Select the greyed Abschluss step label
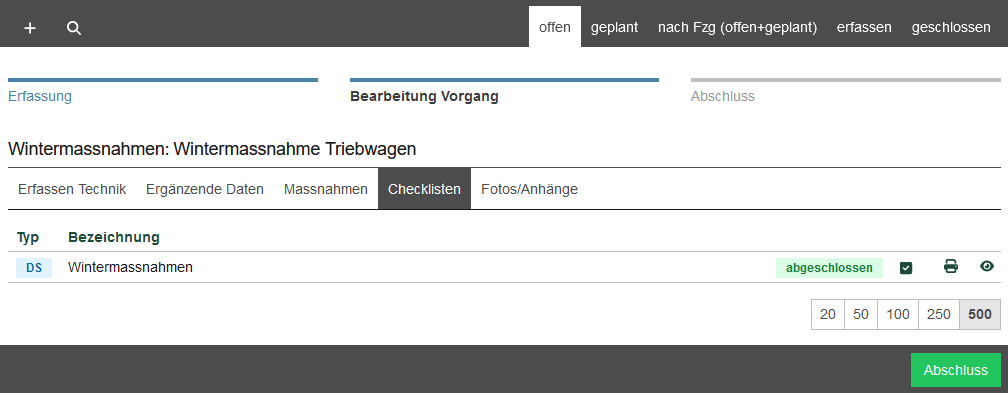The height and width of the screenshot is (393, 1008). click(x=723, y=96)
